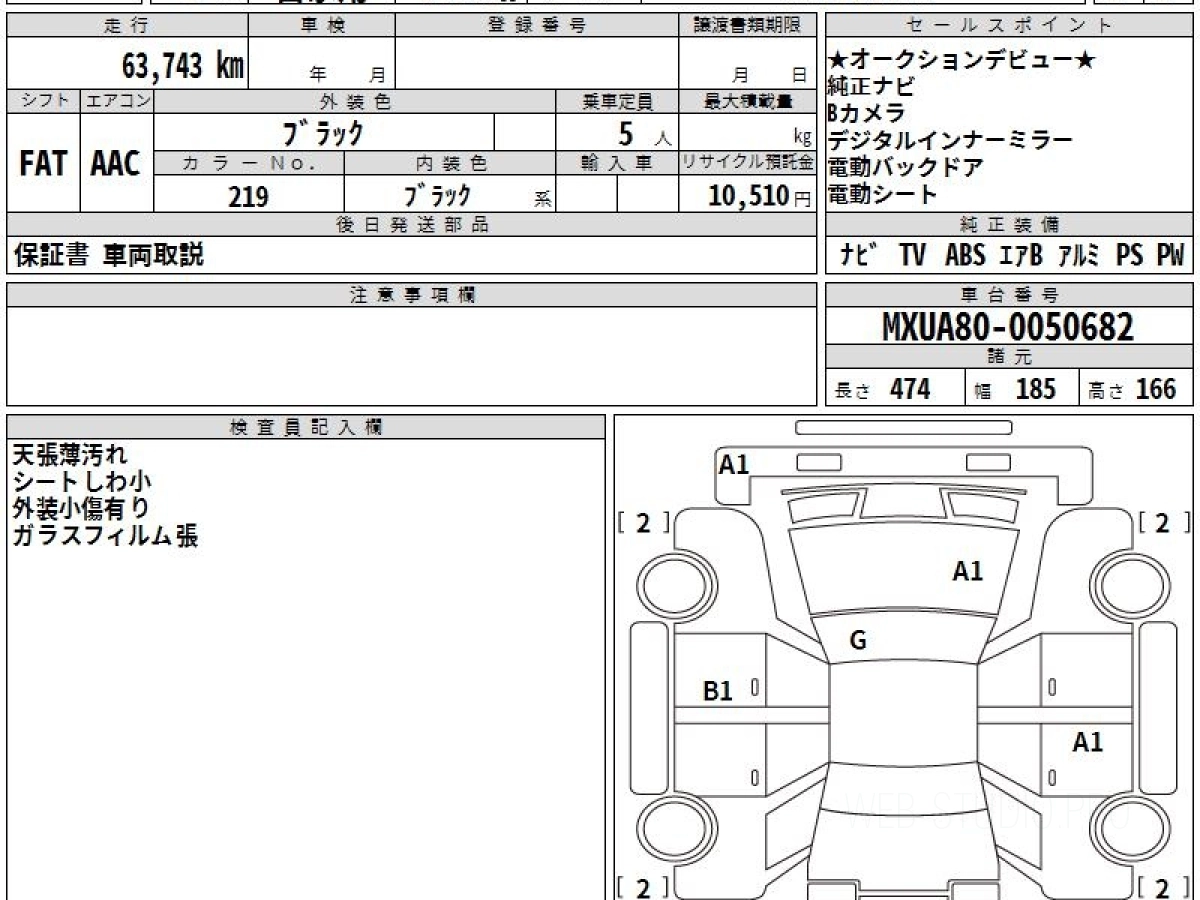Click the 注意事項欄 header
Viewport: 1200px width, 900px height.
pos(411,295)
